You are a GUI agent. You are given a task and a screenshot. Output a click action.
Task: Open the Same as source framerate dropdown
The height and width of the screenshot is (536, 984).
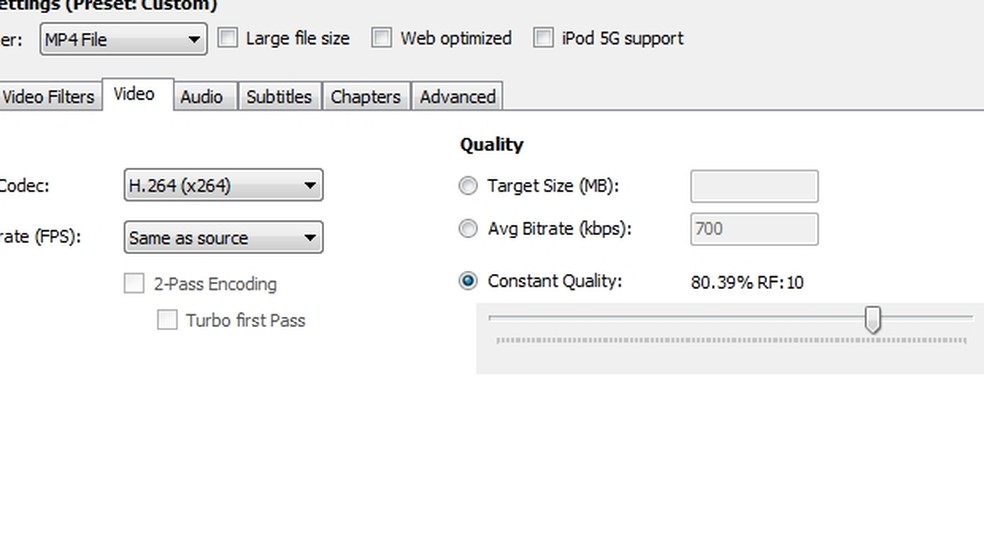pyautogui.click(x=223, y=238)
